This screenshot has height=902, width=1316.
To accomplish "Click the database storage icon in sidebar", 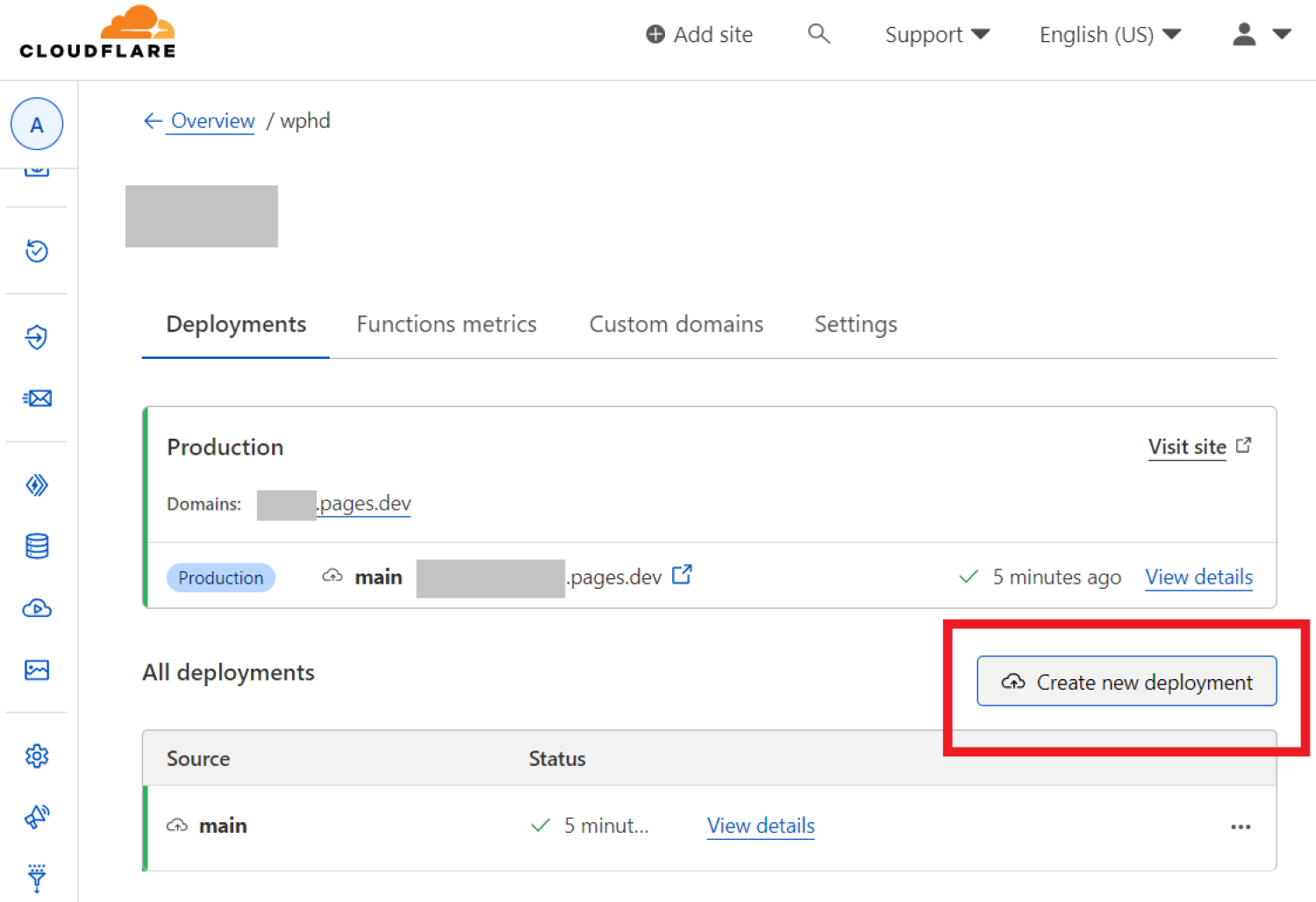I will [x=37, y=547].
